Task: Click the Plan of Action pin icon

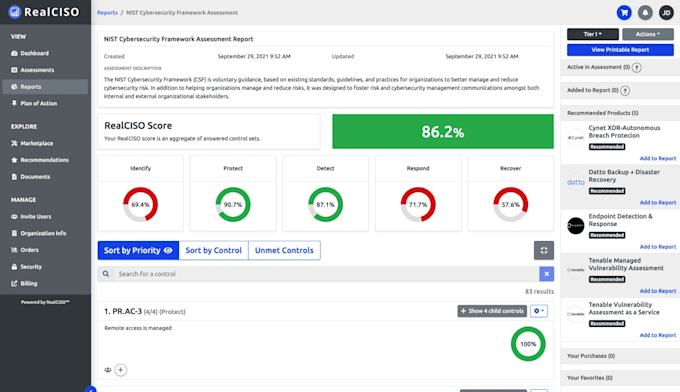Action: pyautogui.click(x=14, y=103)
